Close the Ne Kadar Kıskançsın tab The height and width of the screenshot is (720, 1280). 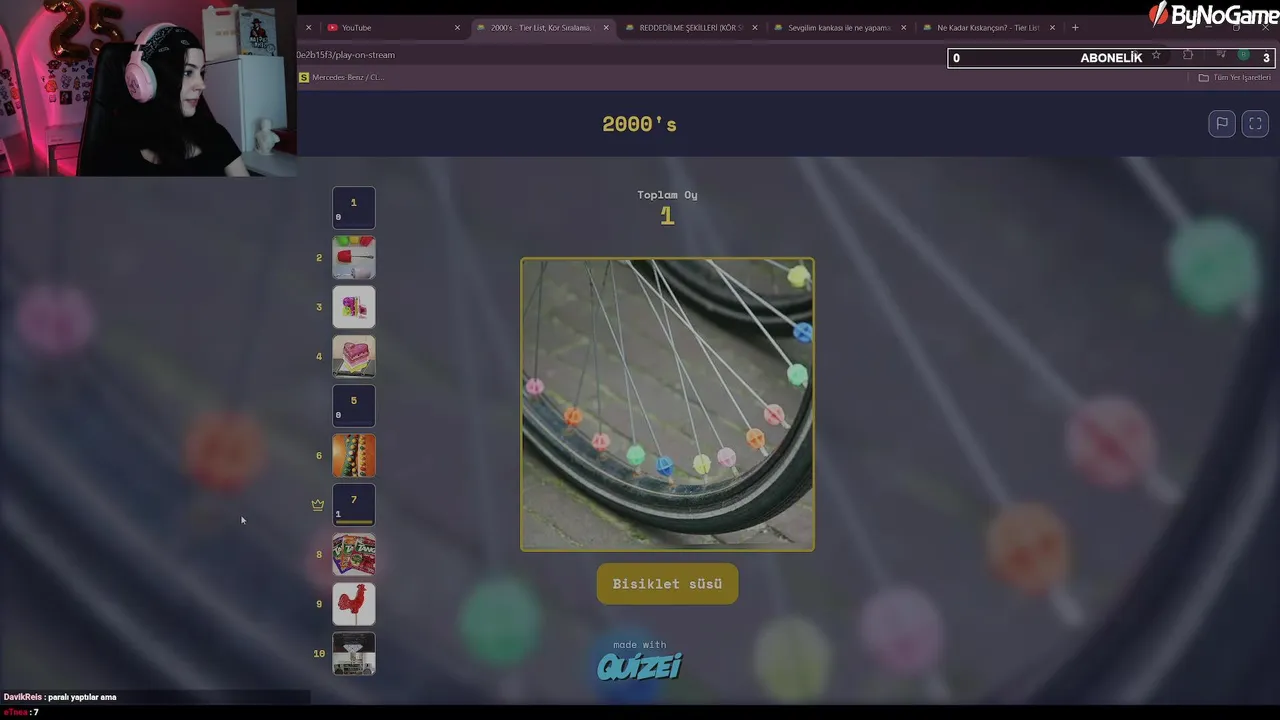pos(1052,28)
